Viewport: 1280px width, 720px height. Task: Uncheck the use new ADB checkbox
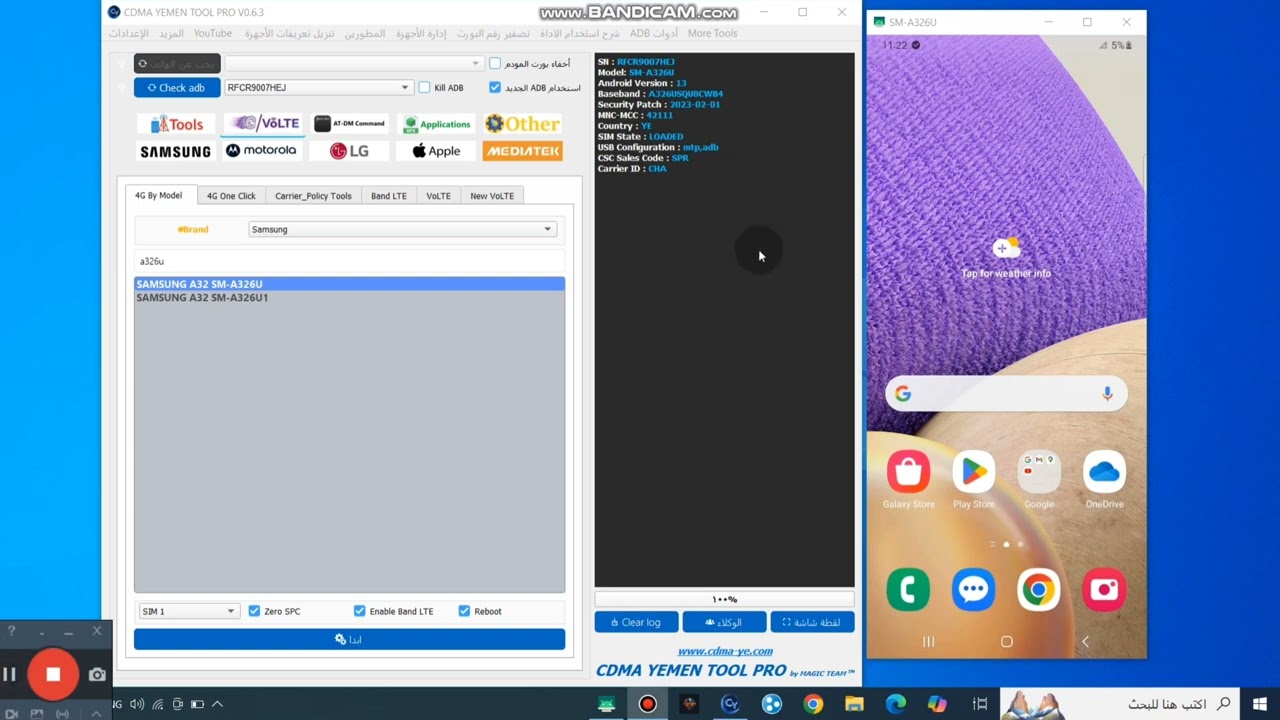pos(495,88)
